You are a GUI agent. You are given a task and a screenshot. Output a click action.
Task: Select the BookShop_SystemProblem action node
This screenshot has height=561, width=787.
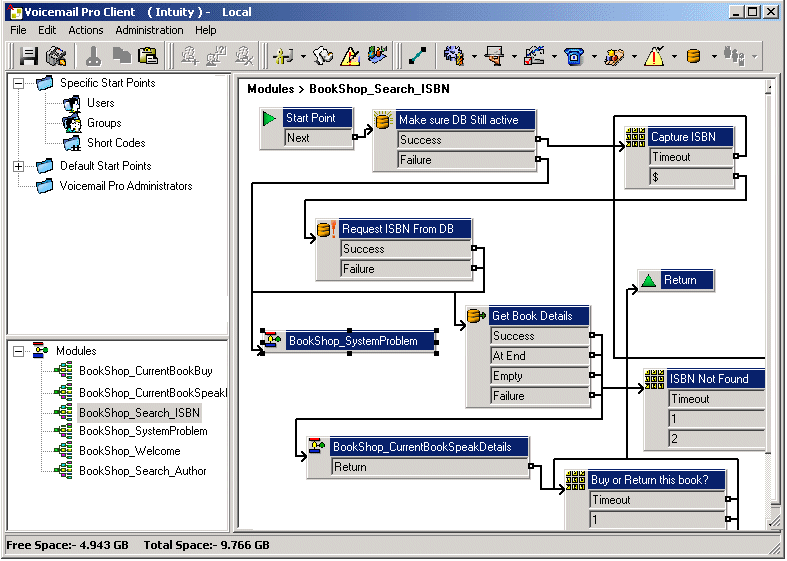353,341
